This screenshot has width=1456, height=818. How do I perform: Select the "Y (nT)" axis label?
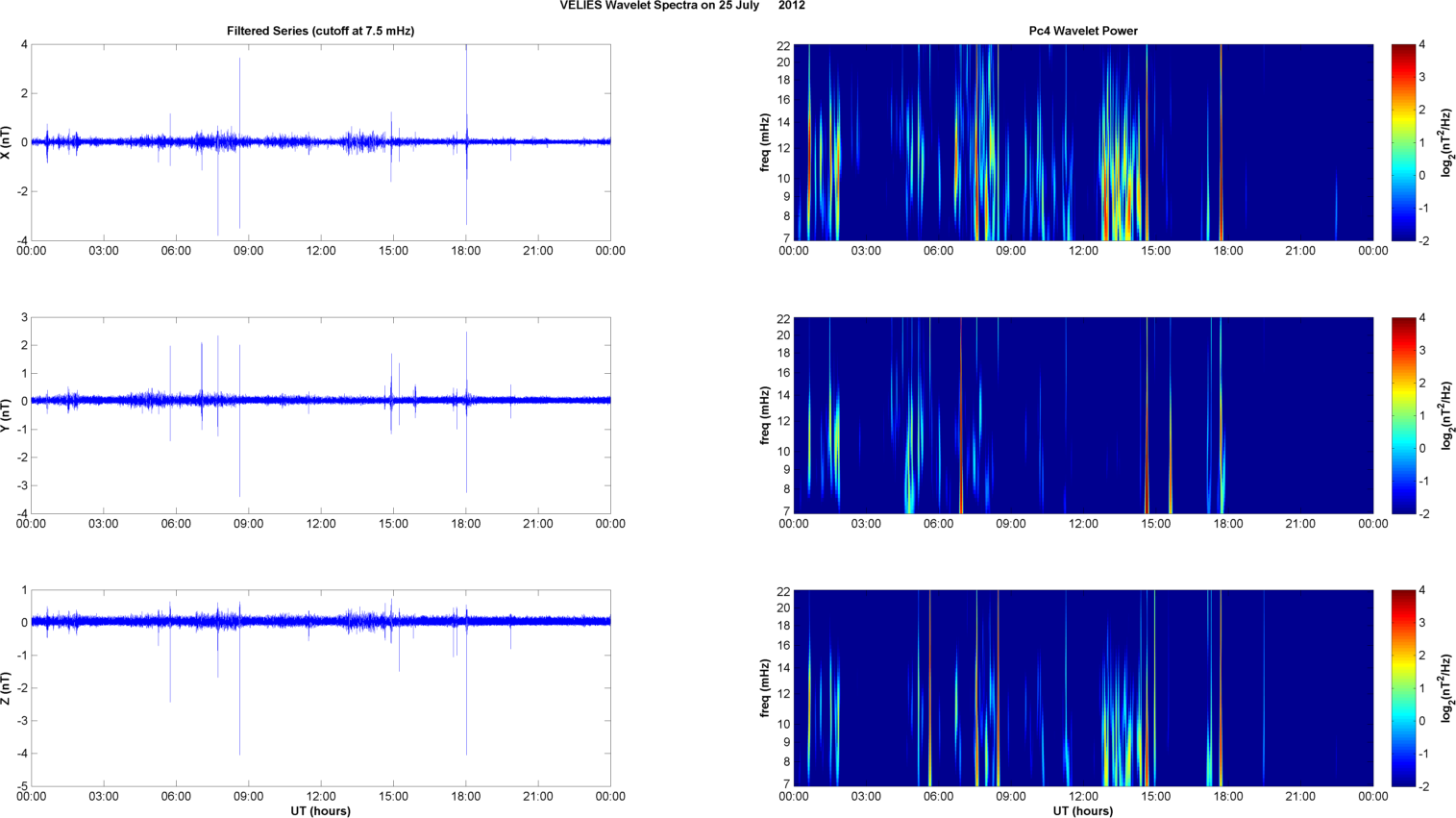[x=7, y=415]
